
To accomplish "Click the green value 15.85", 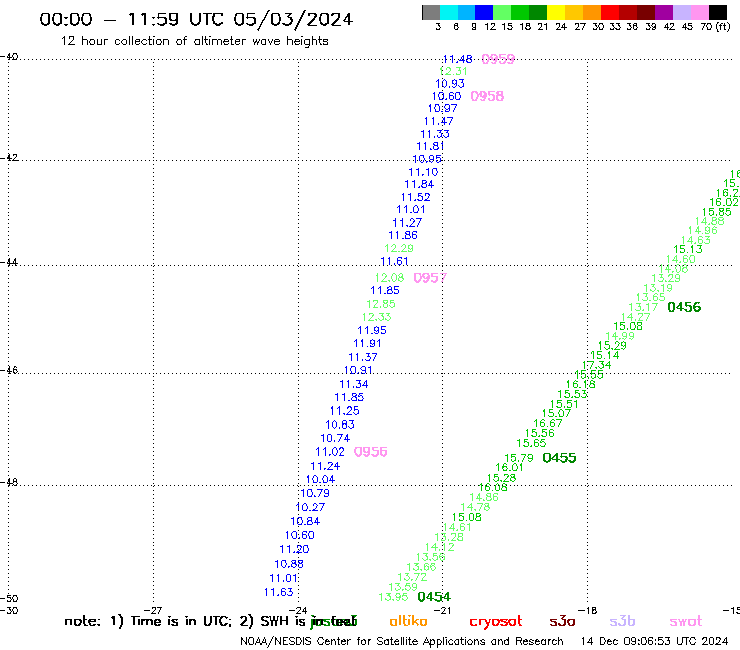I will 717,212.
